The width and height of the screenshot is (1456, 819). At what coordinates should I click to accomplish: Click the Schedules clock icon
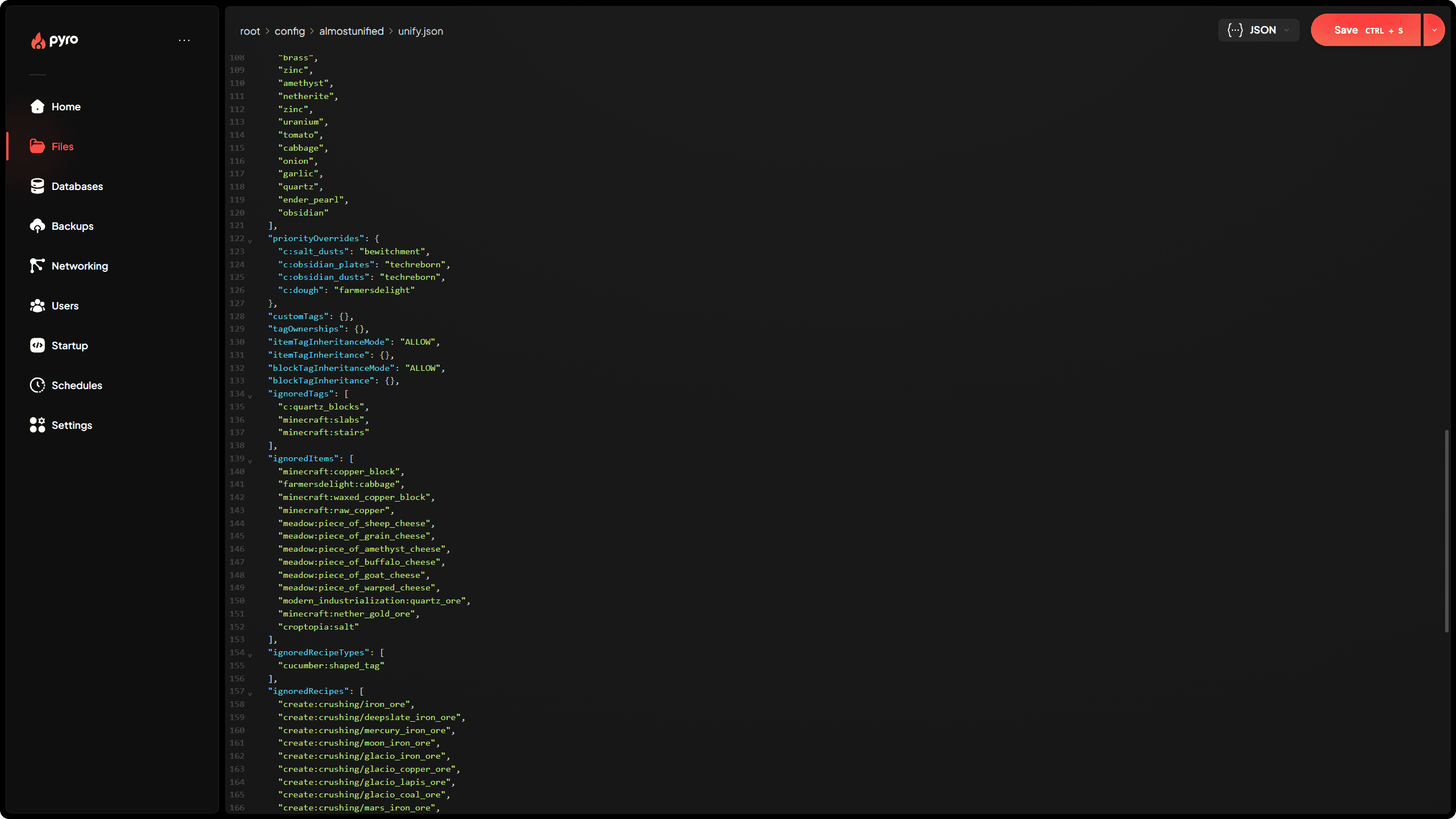(38, 385)
